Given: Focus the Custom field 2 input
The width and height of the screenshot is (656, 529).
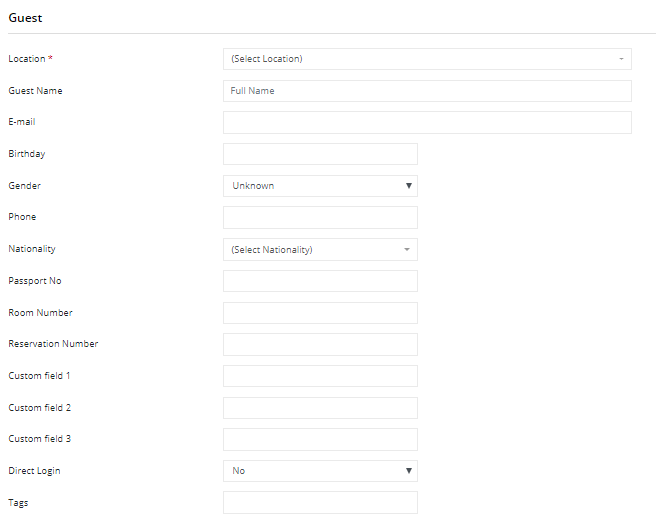Looking at the screenshot, I should [x=320, y=408].
